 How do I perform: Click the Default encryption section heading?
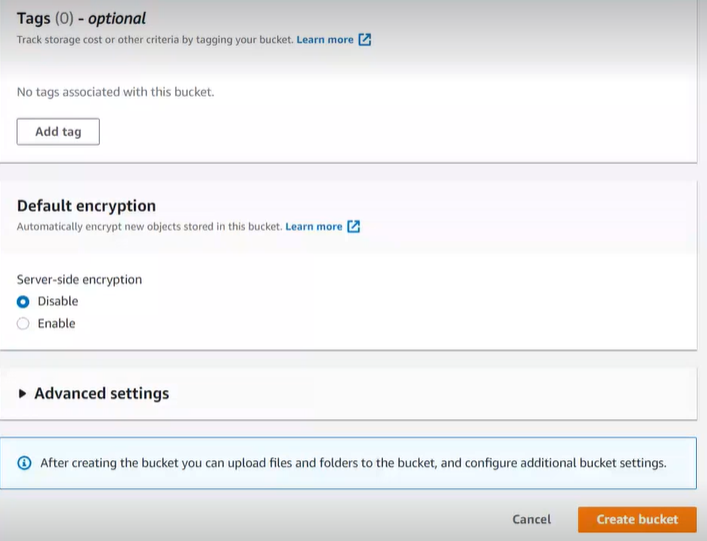point(86,206)
